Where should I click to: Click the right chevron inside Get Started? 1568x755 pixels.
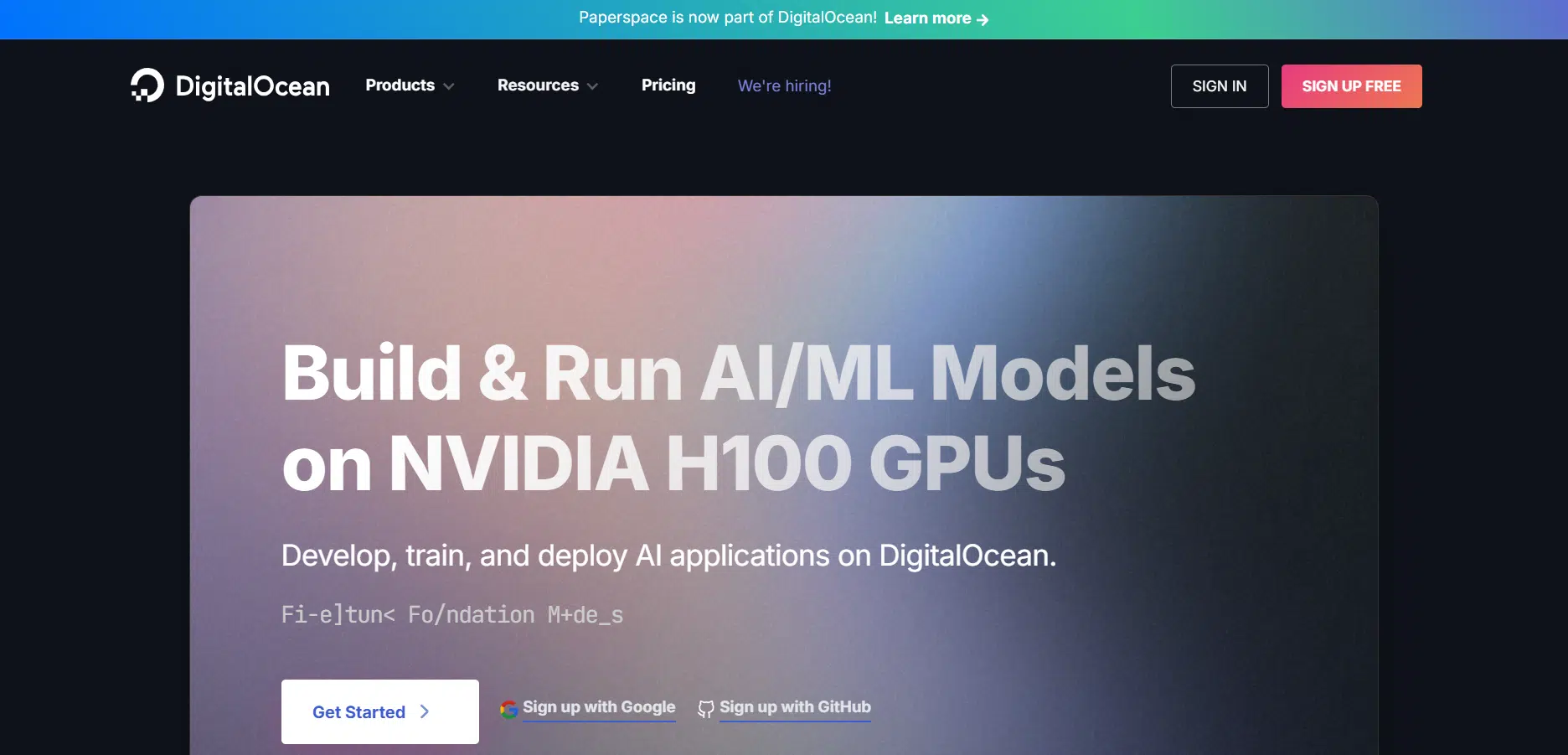tap(425, 711)
